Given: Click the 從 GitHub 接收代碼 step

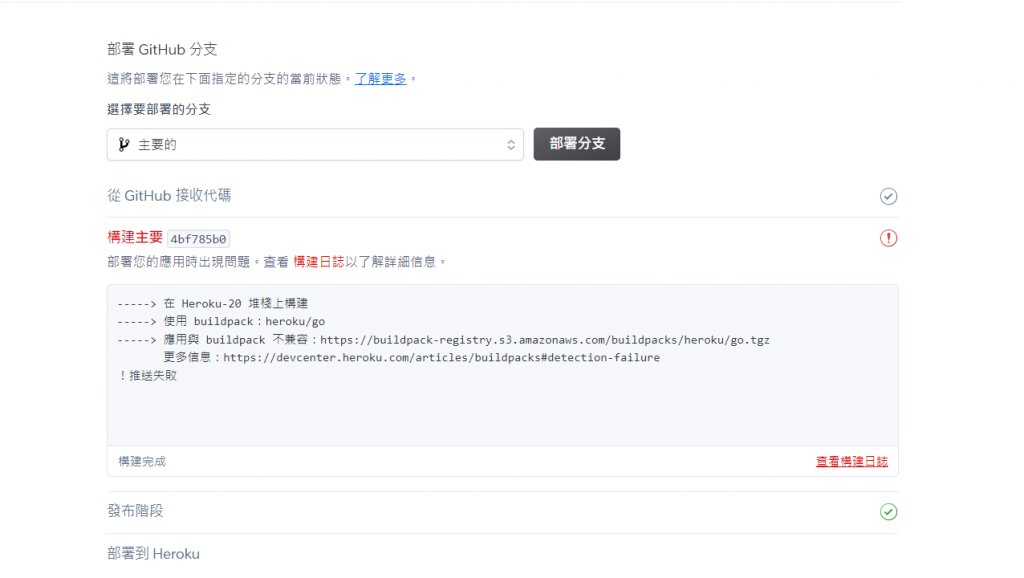Looking at the screenshot, I should (x=169, y=195).
